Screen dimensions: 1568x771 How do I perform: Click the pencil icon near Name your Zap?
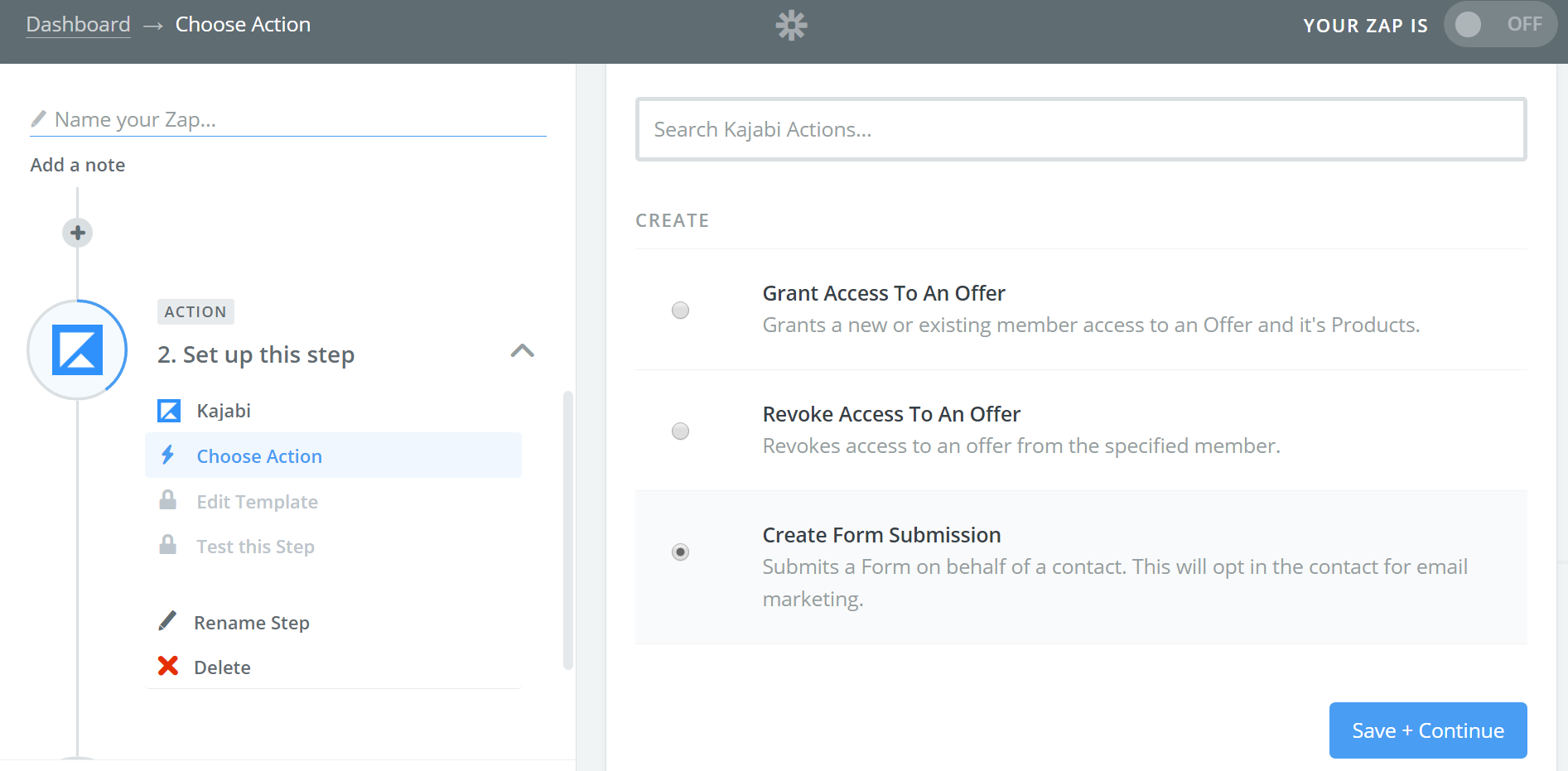(38, 119)
